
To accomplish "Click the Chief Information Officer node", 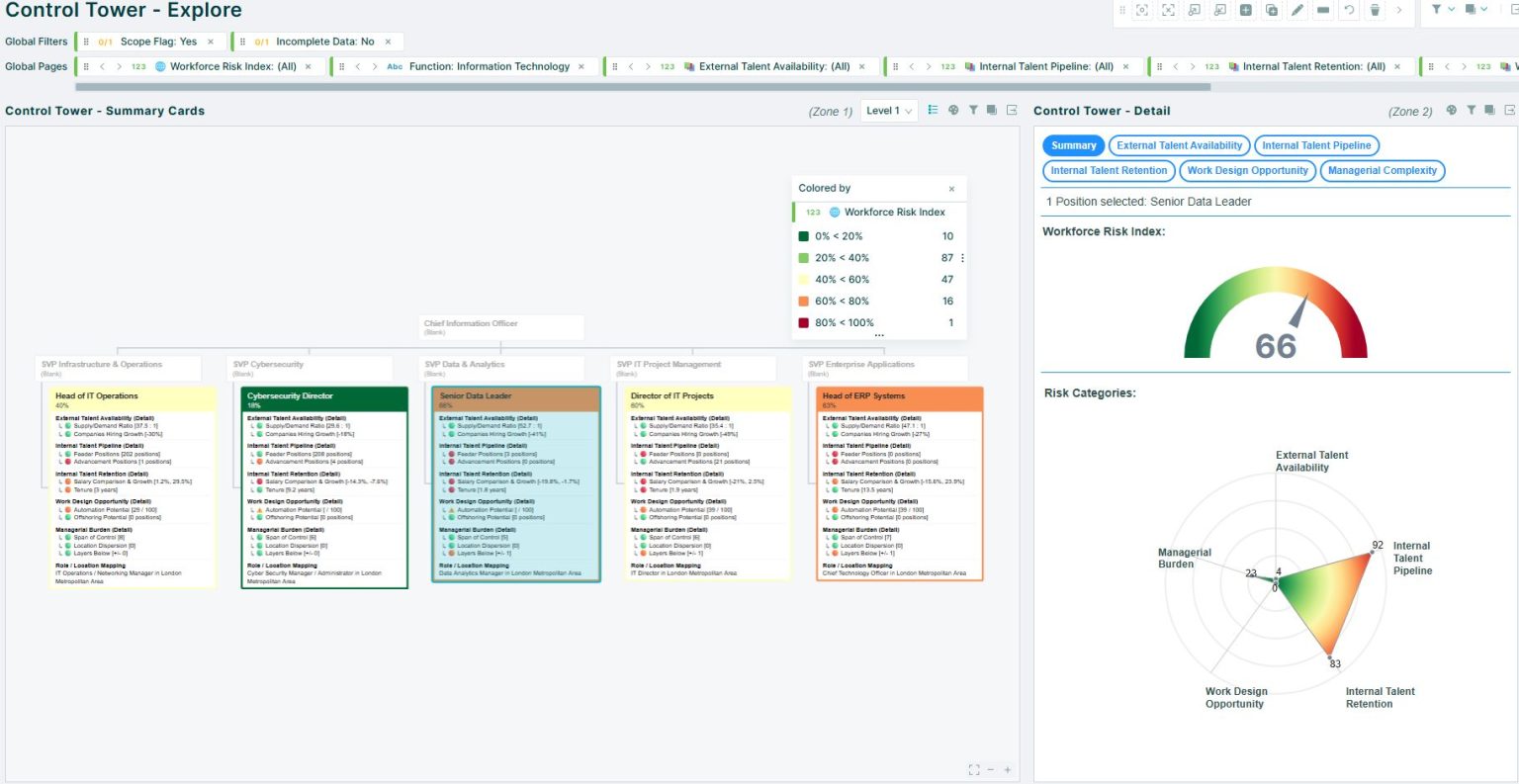I will [501, 327].
